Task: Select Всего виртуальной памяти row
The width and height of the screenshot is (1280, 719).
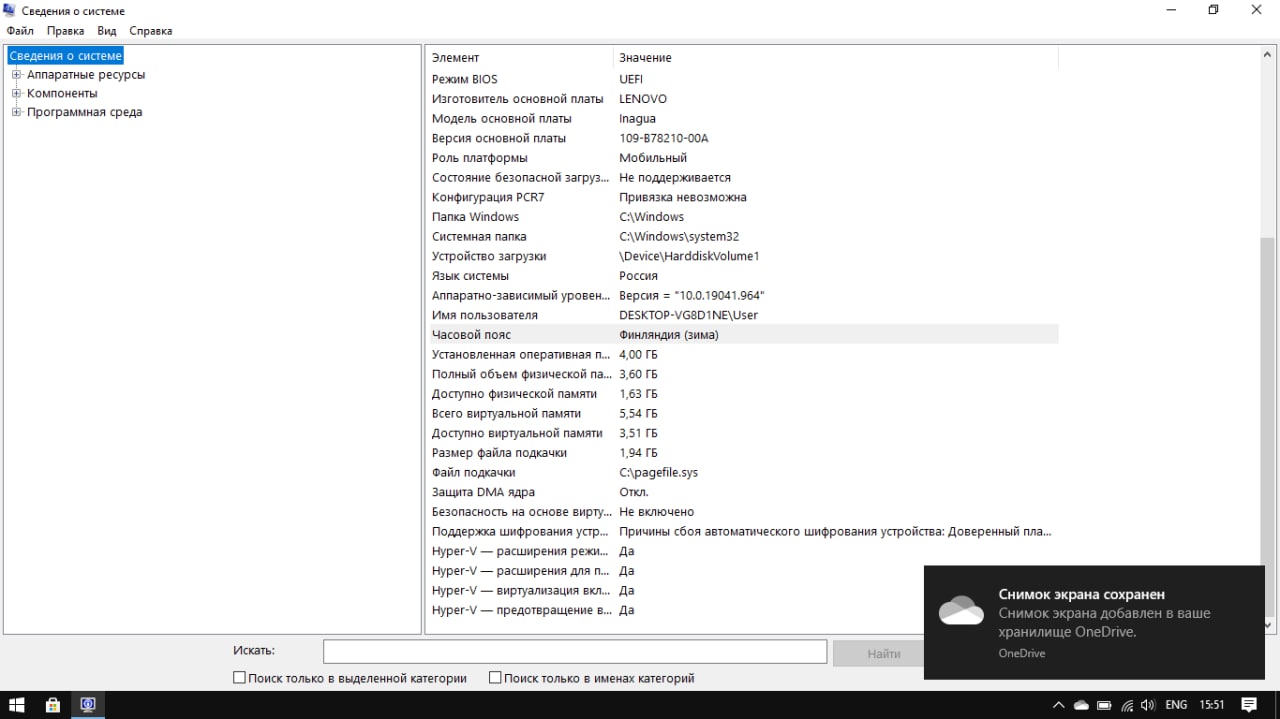Action: point(743,413)
